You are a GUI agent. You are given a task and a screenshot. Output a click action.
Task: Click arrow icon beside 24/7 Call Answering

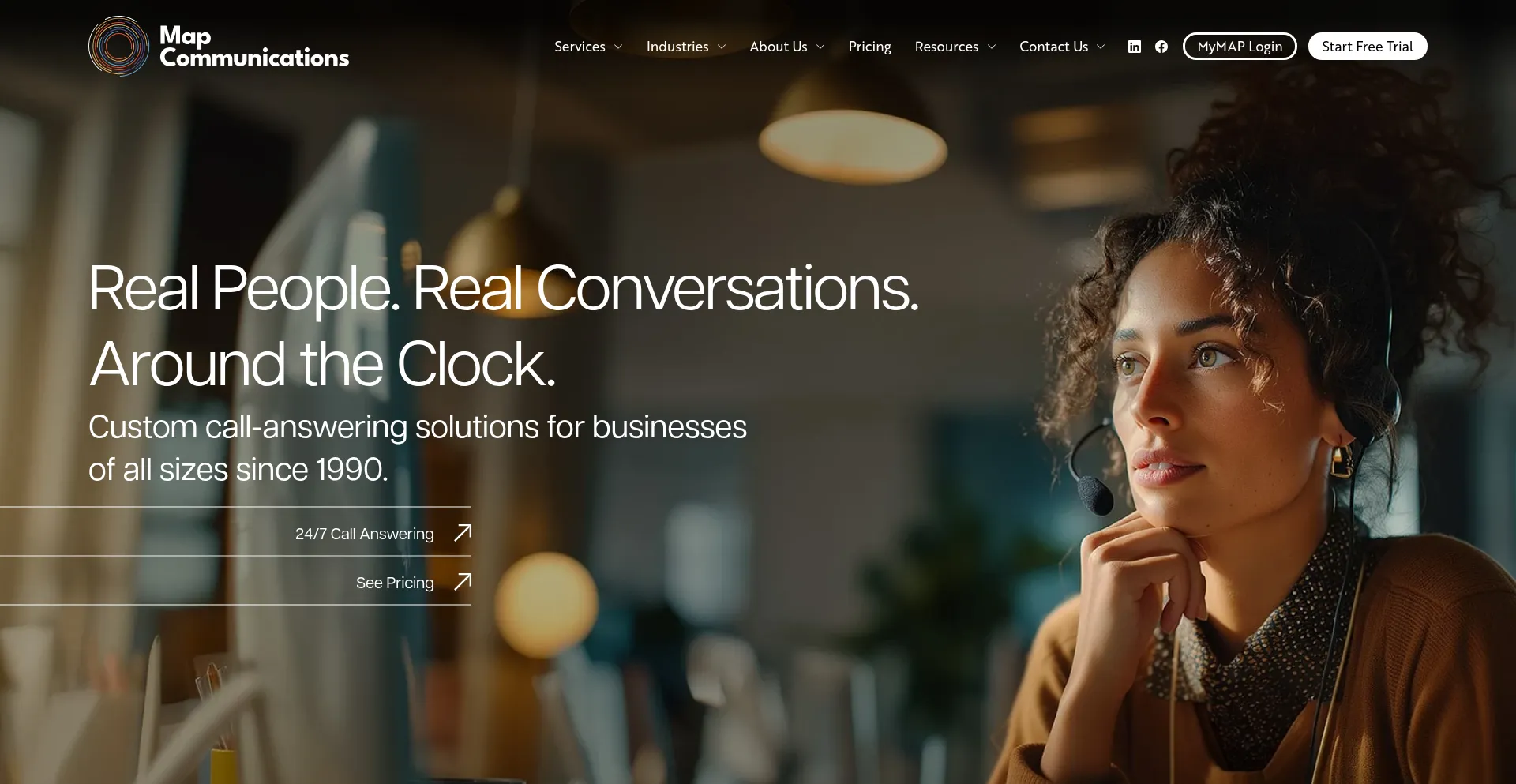[463, 533]
